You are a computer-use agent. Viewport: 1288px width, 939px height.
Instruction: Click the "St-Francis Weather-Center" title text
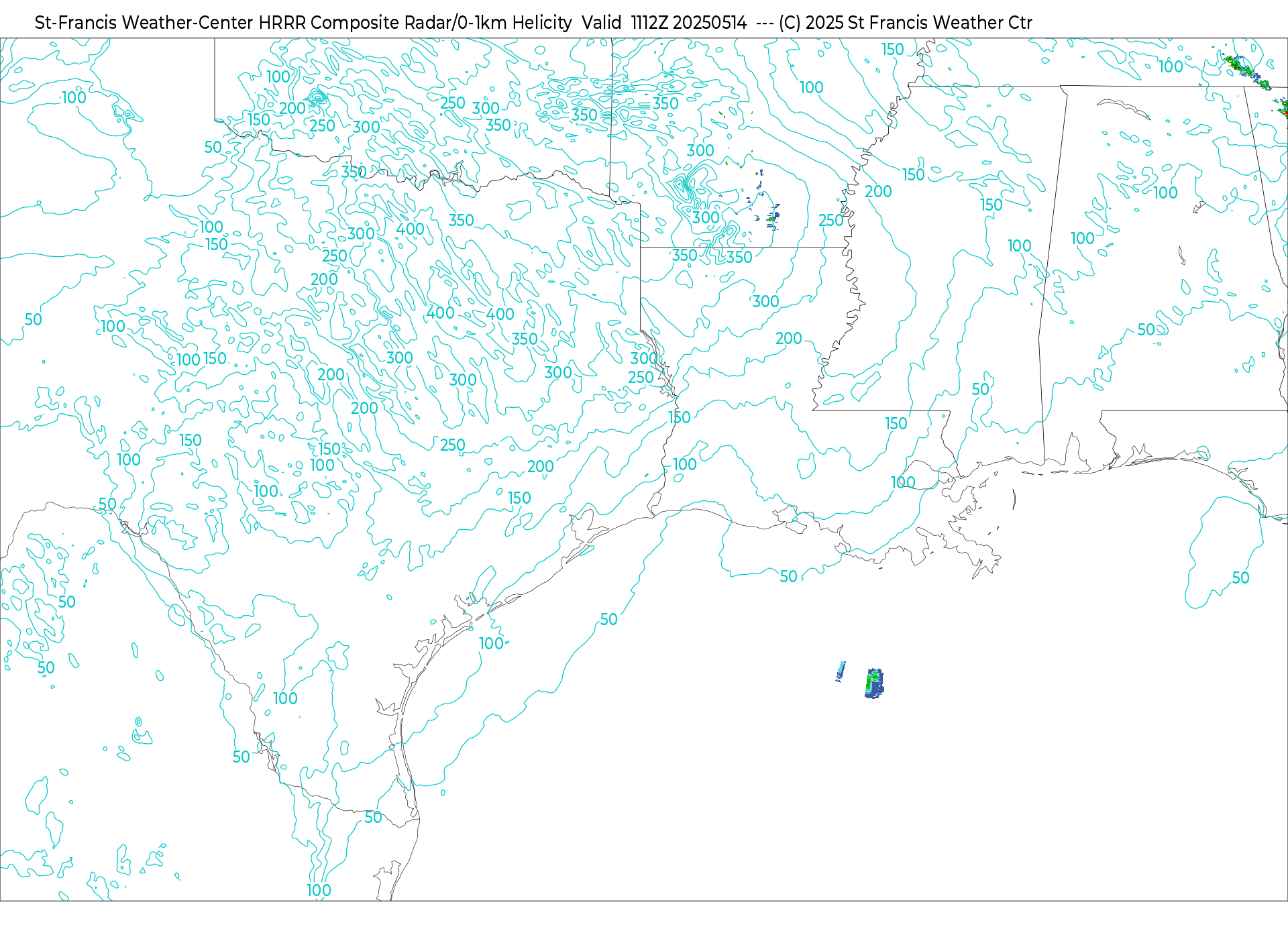coord(144,23)
